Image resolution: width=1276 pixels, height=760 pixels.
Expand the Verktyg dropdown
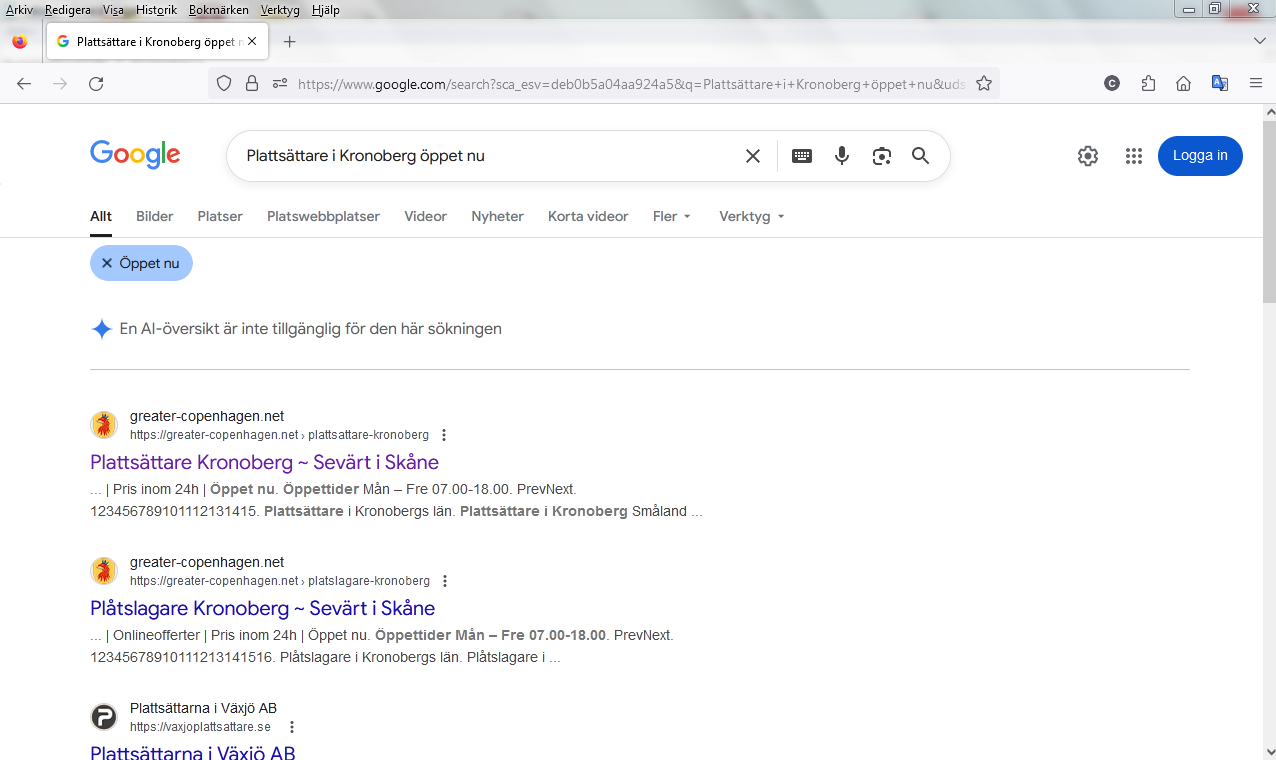[751, 216]
